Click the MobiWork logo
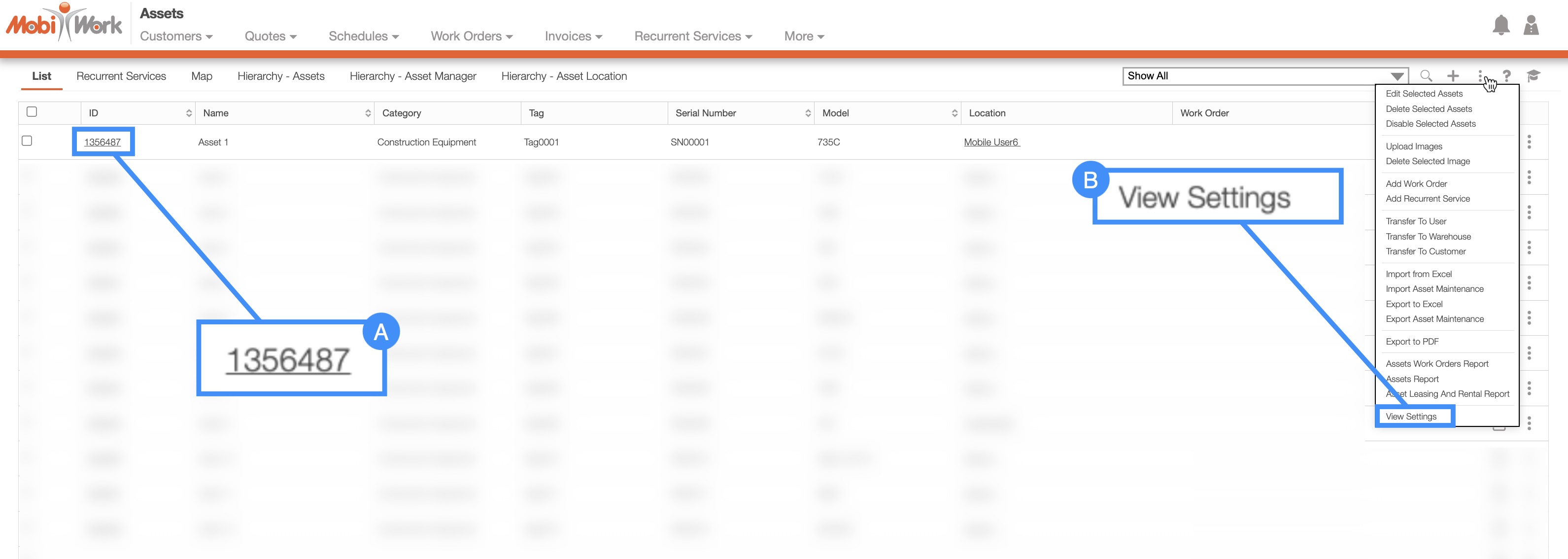Screen dimensions: 1568x559 pyautogui.click(x=64, y=24)
